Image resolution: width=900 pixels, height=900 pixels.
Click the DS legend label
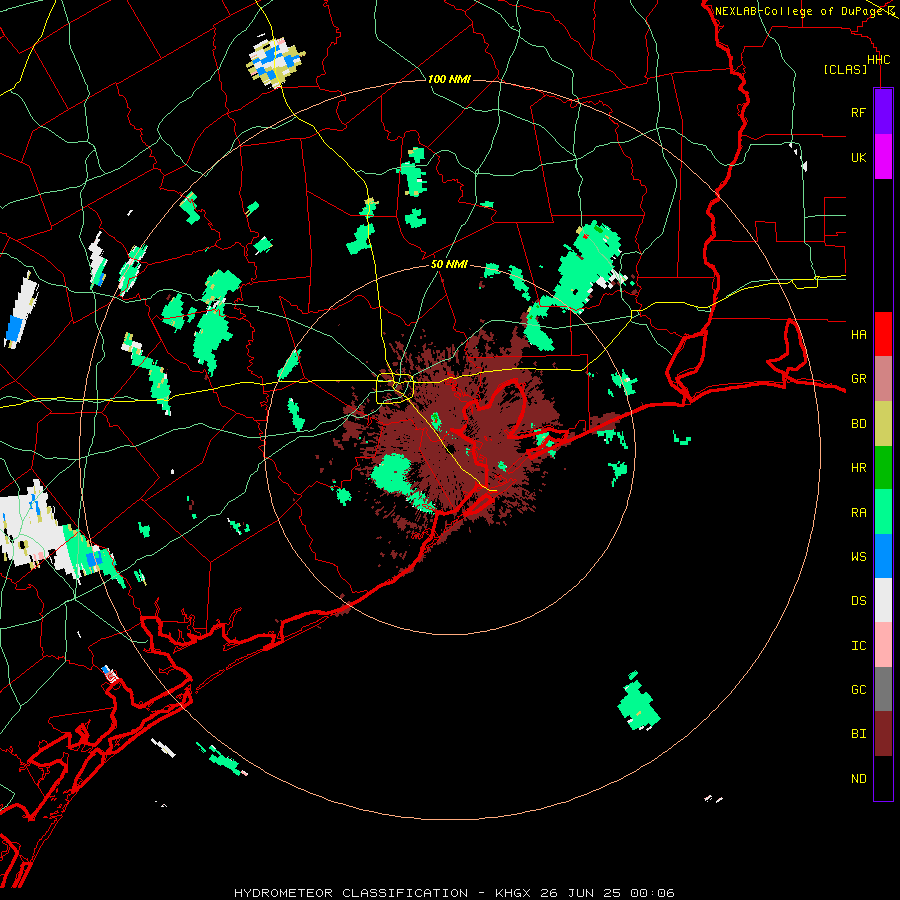point(858,601)
